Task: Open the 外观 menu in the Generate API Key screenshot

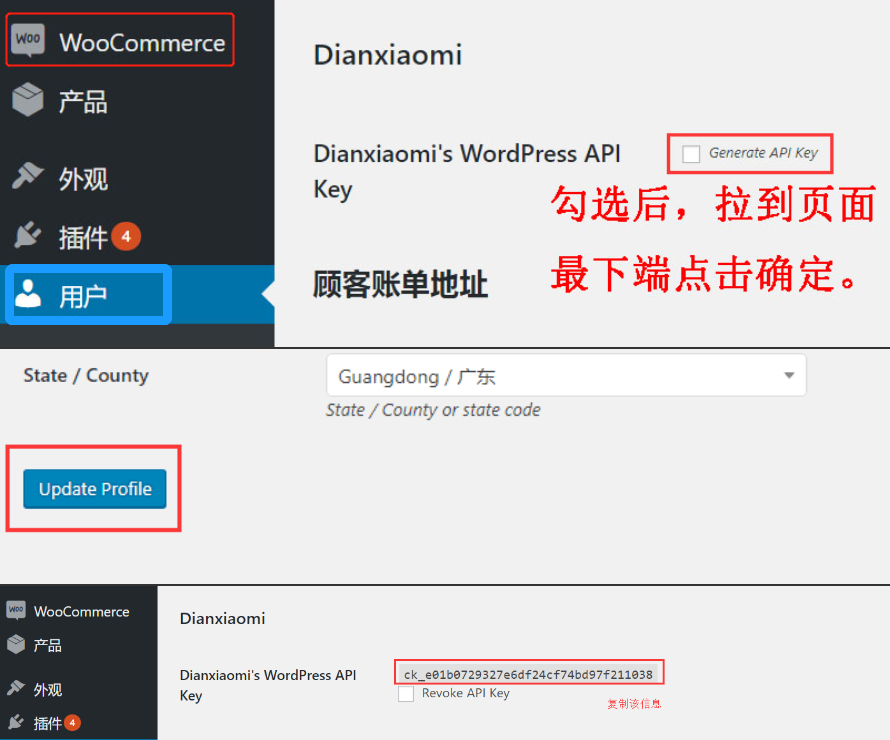Action: [83, 178]
